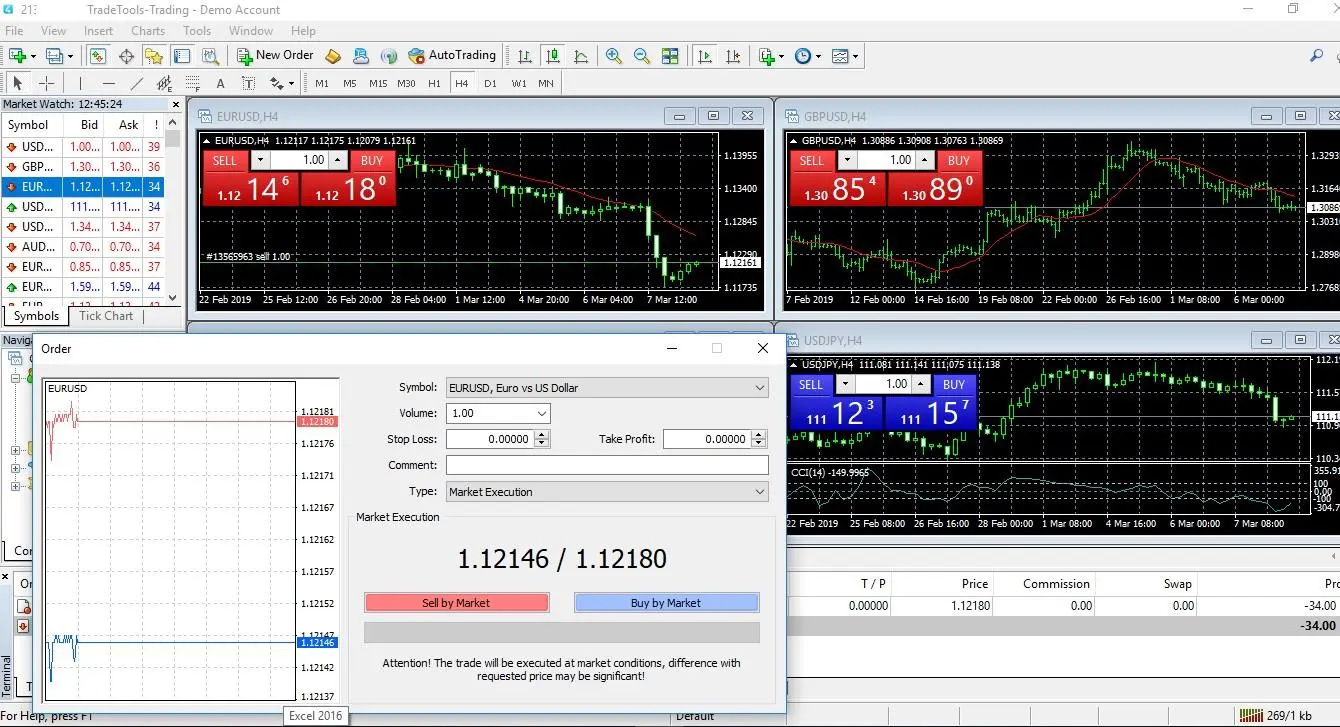Click the Take Profit value field
Viewport: 1340px width, 727px height.
pos(708,439)
